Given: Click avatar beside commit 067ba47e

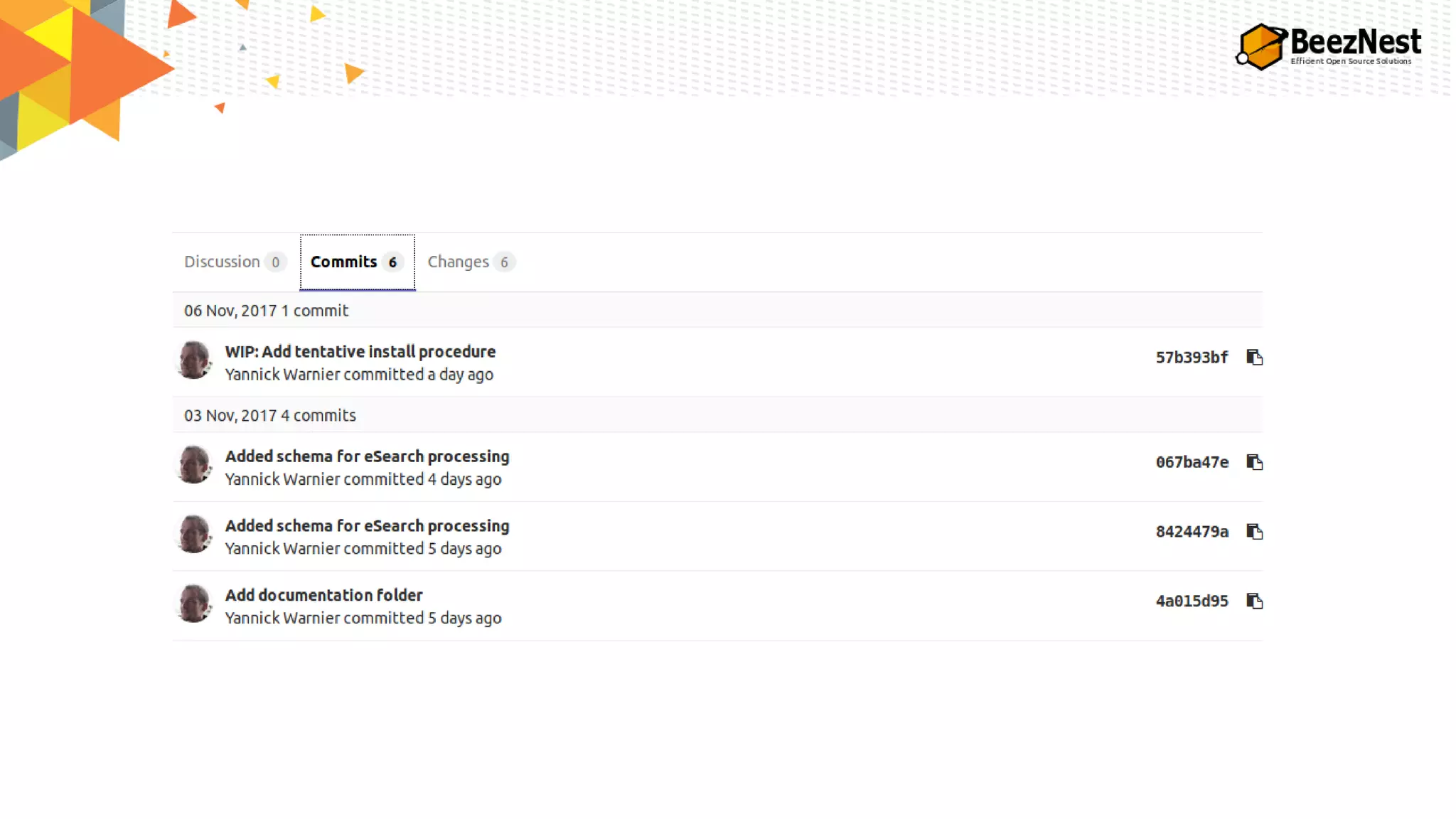Looking at the screenshot, I should [194, 465].
